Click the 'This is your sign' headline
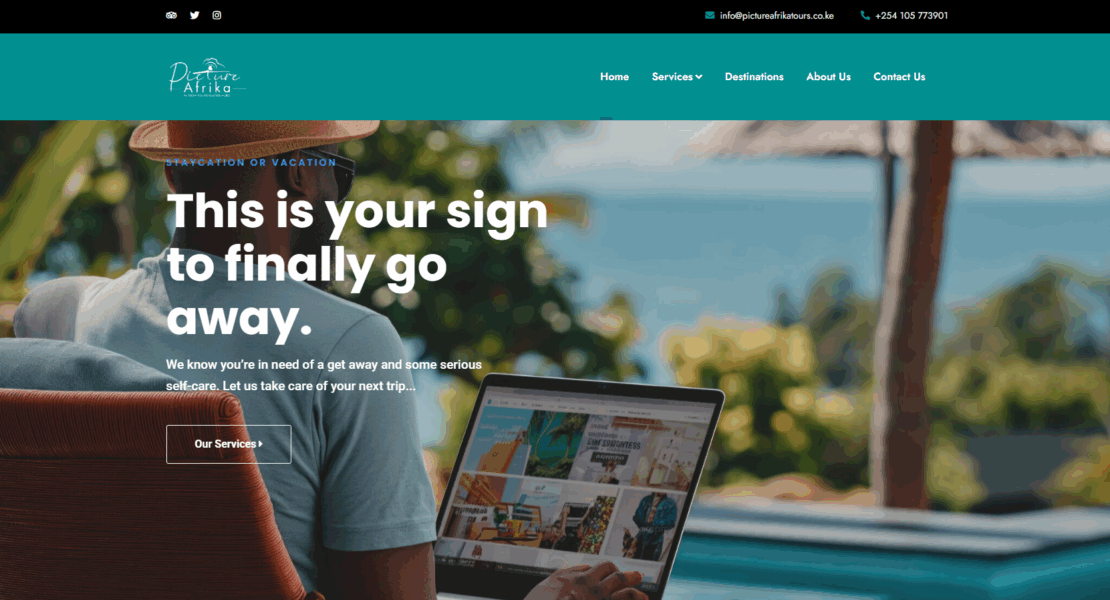This screenshot has width=1110, height=600. 357,263
